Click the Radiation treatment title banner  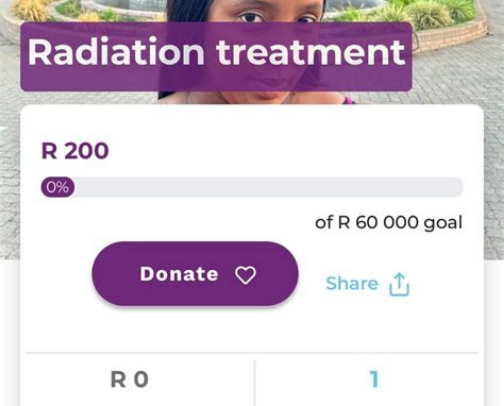pos(216,57)
